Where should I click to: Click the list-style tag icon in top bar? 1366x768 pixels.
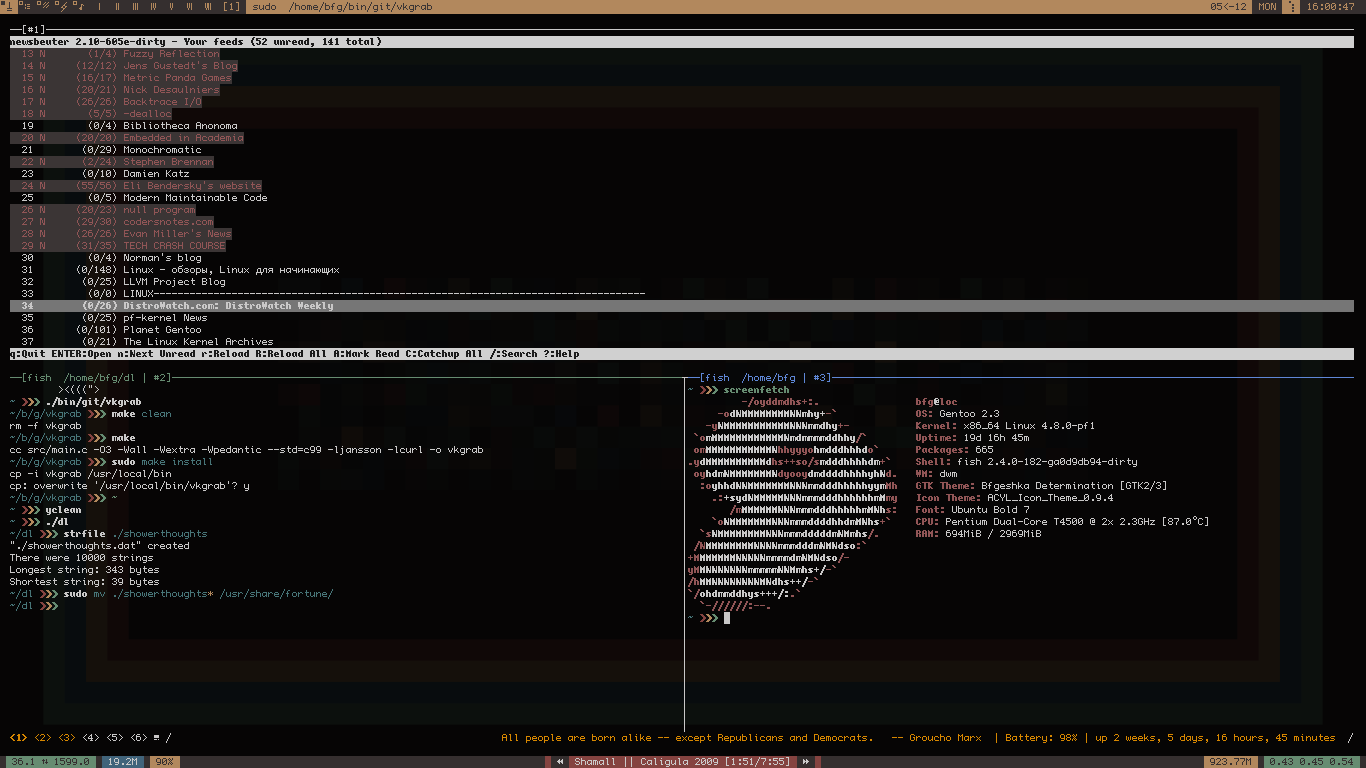[x=27, y=7]
